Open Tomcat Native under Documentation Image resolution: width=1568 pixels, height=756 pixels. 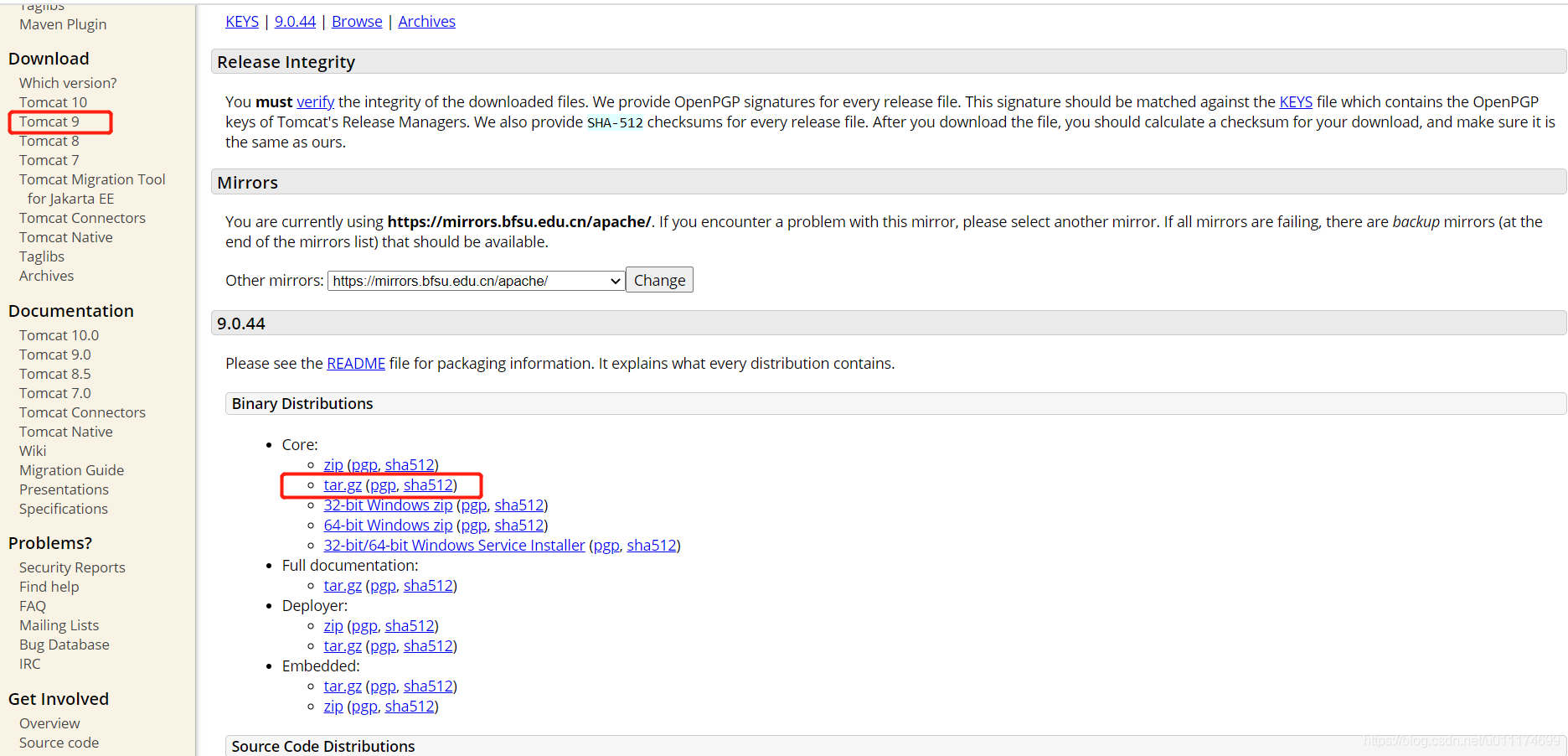(x=66, y=432)
